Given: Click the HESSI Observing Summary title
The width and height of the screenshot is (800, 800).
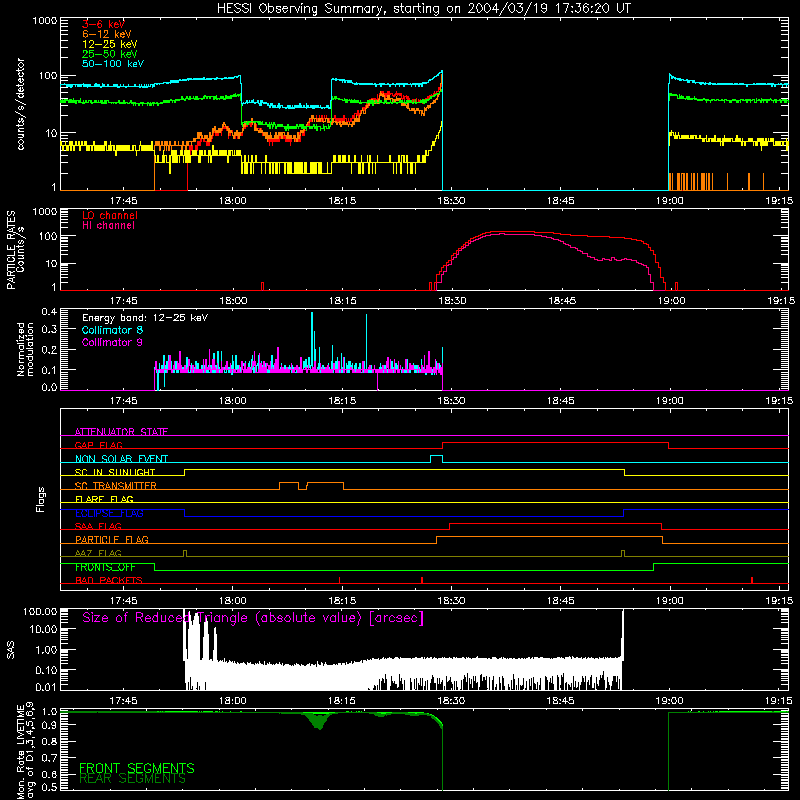Looking at the screenshot, I should pyautogui.click(x=424, y=9).
